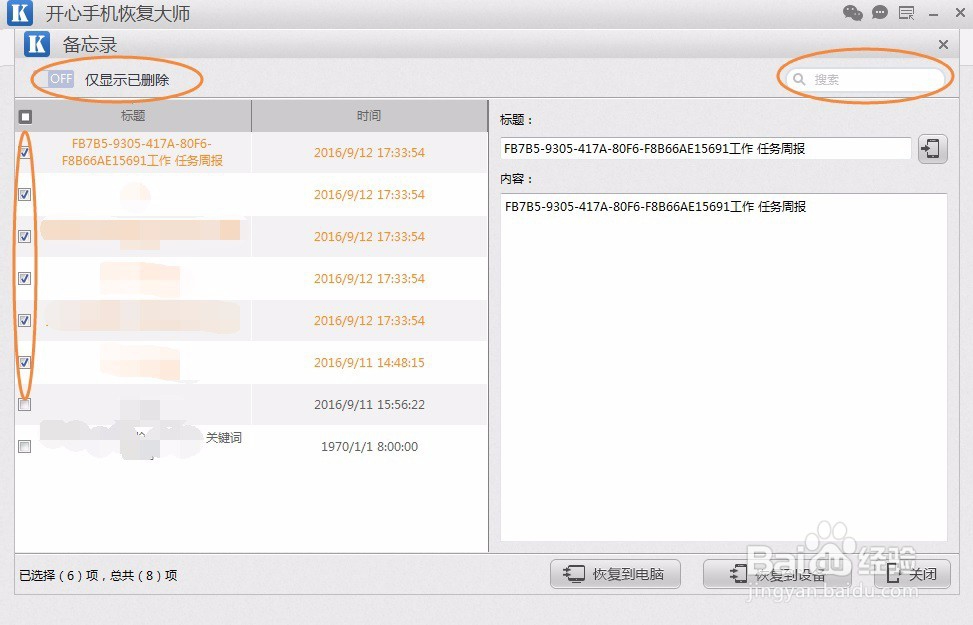The image size is (973, 625).
Task: Click inside the 内容 content text area
Action: 724,367
